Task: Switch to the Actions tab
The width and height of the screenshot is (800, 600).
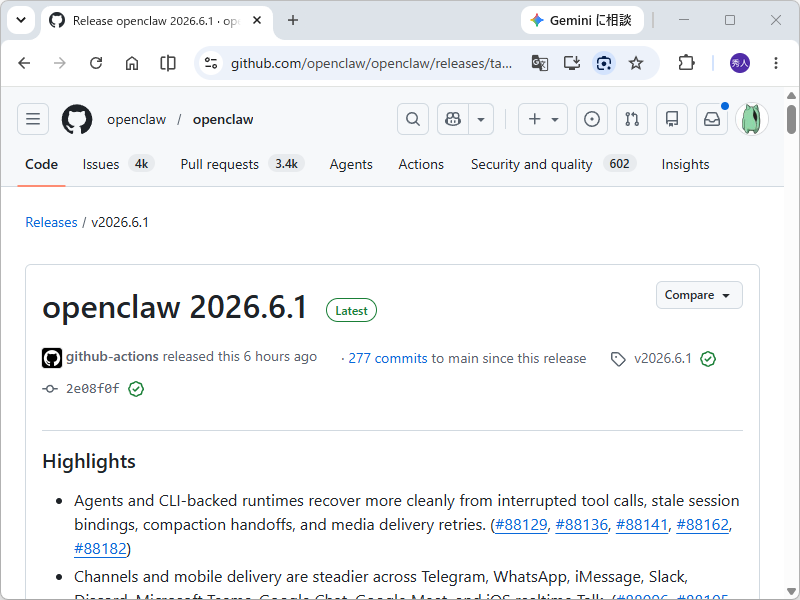Action: [x=421, y=164]
